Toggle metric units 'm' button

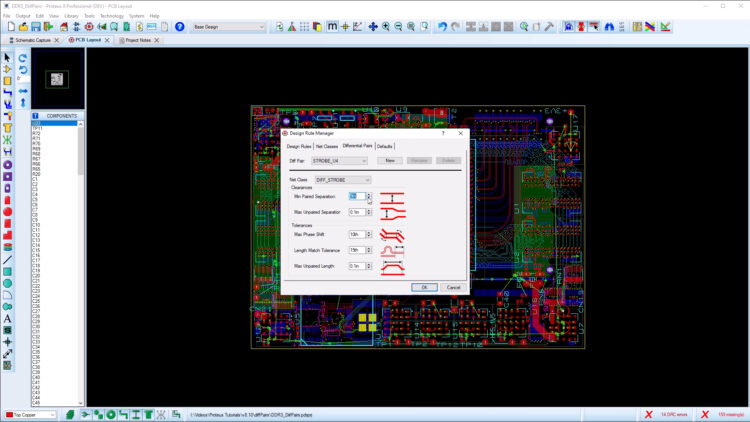tap(333, 27)
